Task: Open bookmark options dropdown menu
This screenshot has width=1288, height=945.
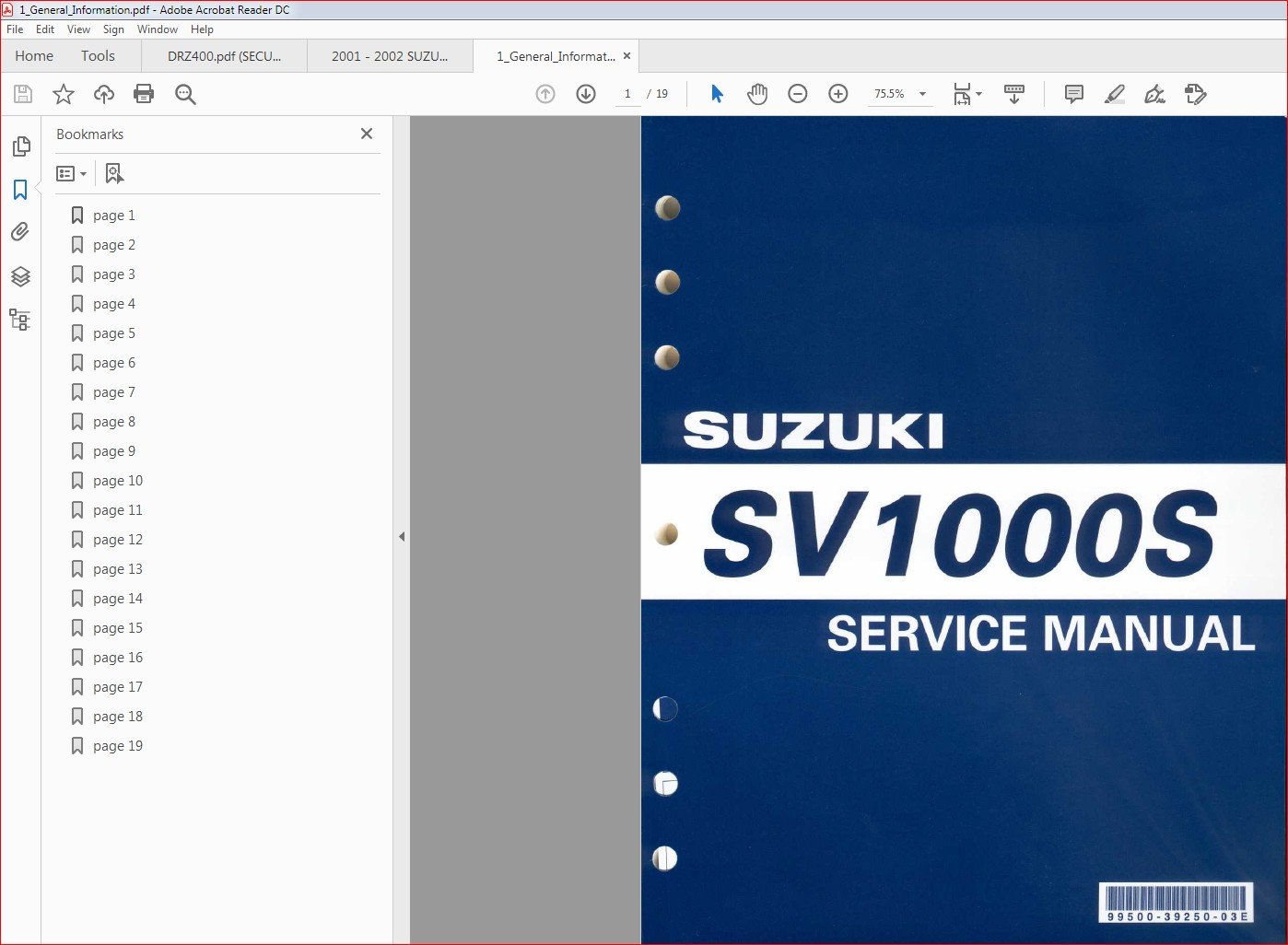Action: [x=71, y=173]
